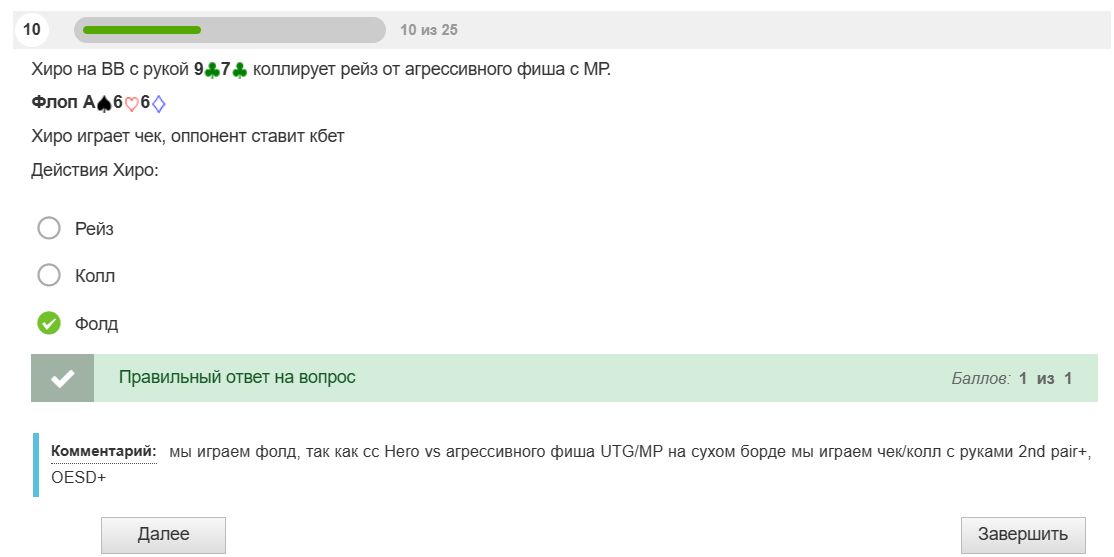
Task: Click the '10 из 25' progress counter
Action: tap(429, 30)
